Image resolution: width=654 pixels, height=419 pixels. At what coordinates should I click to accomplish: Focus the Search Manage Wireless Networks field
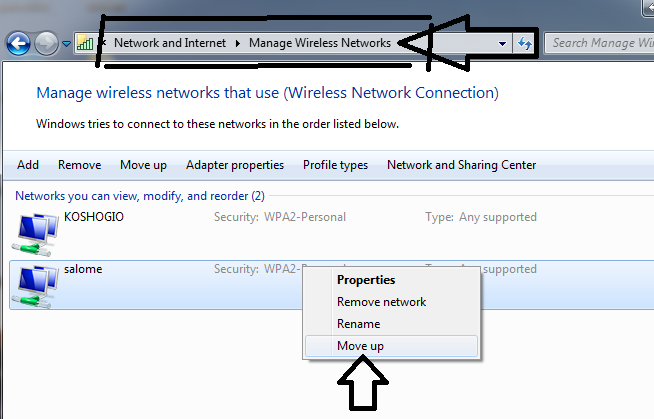pyautogui.click(x=600, y=43)
